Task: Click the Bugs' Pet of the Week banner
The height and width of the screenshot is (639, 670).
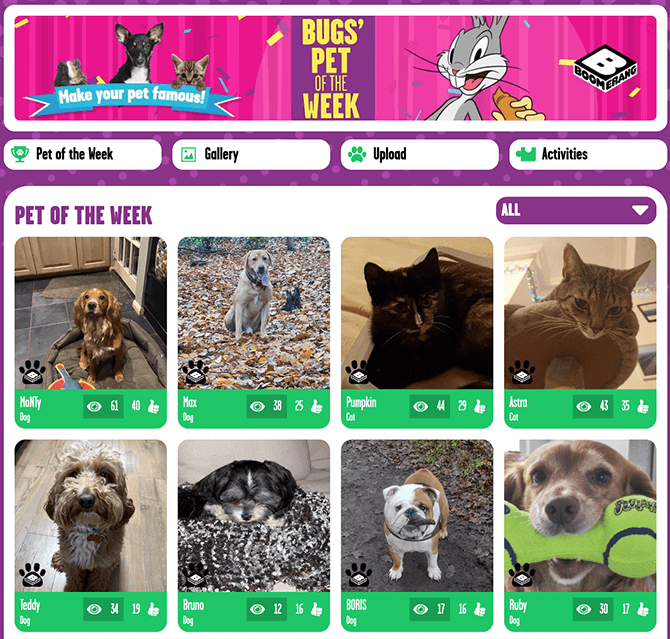Action: tap(335, 68)
